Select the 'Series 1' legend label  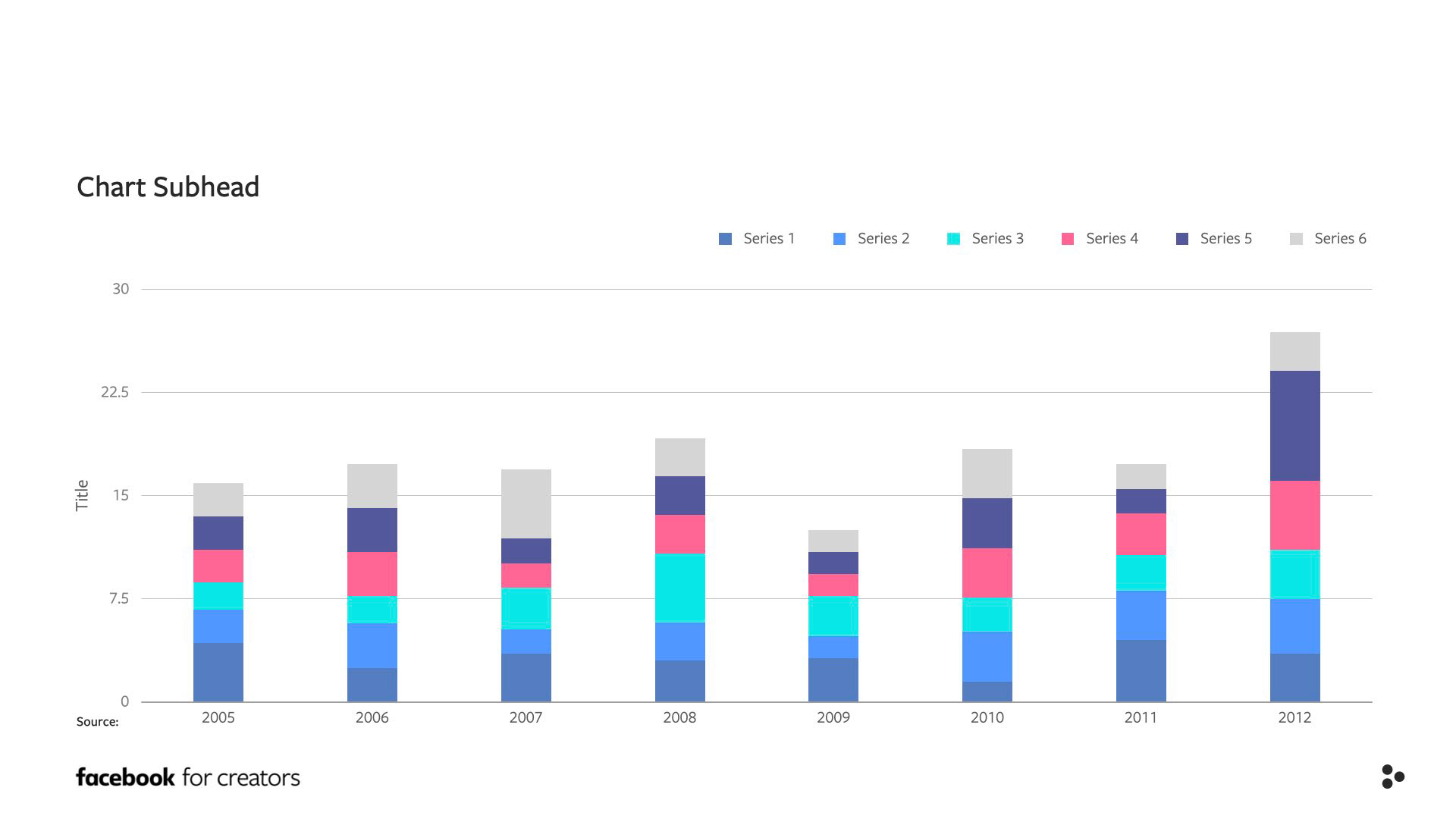click(769, 239)
